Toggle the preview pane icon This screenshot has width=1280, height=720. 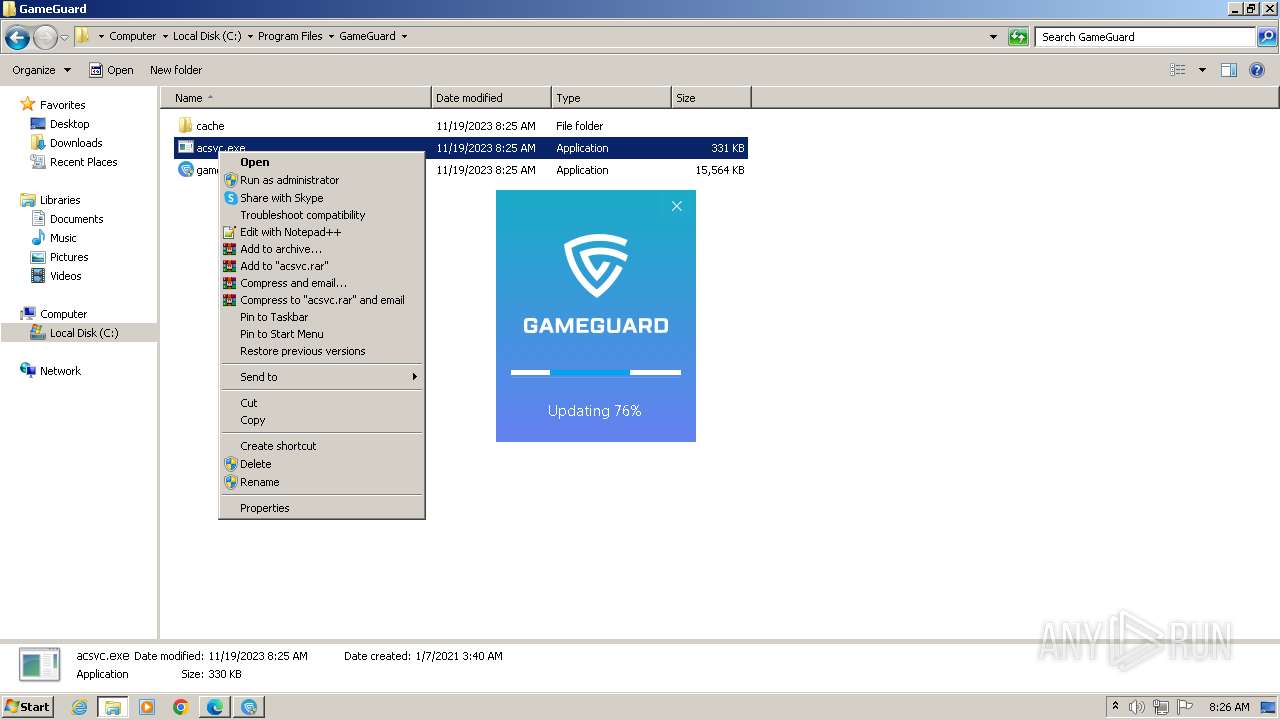pos(1229,70)
